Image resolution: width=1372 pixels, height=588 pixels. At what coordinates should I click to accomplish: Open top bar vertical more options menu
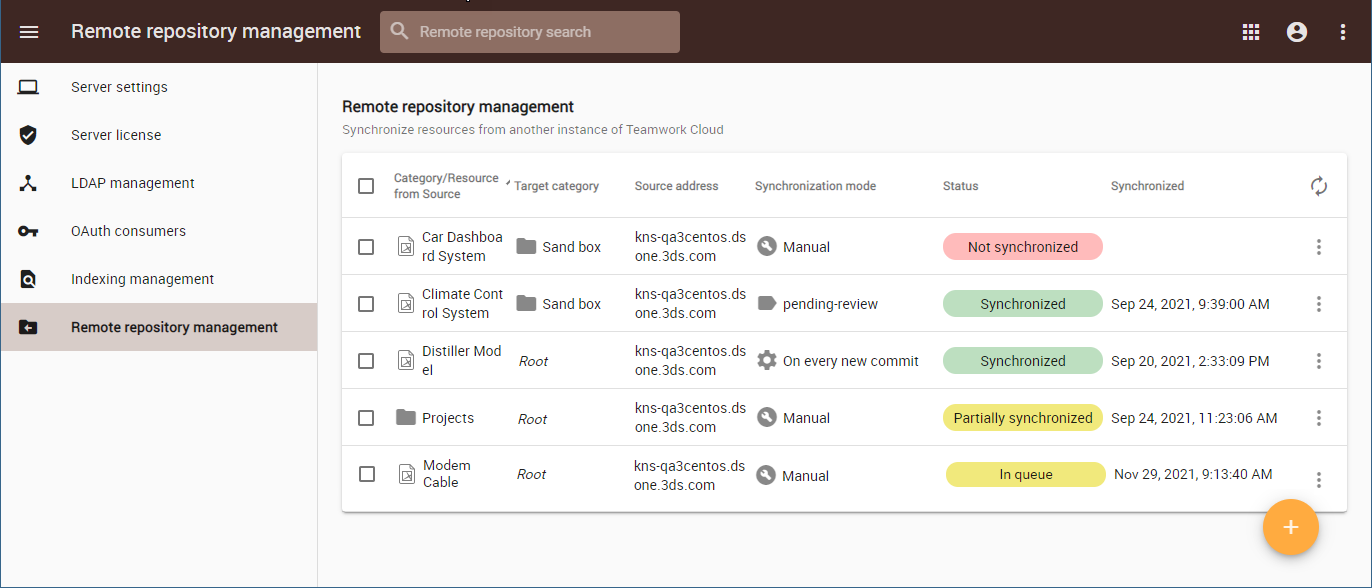pyautogui.click(x=1343, y=32)
